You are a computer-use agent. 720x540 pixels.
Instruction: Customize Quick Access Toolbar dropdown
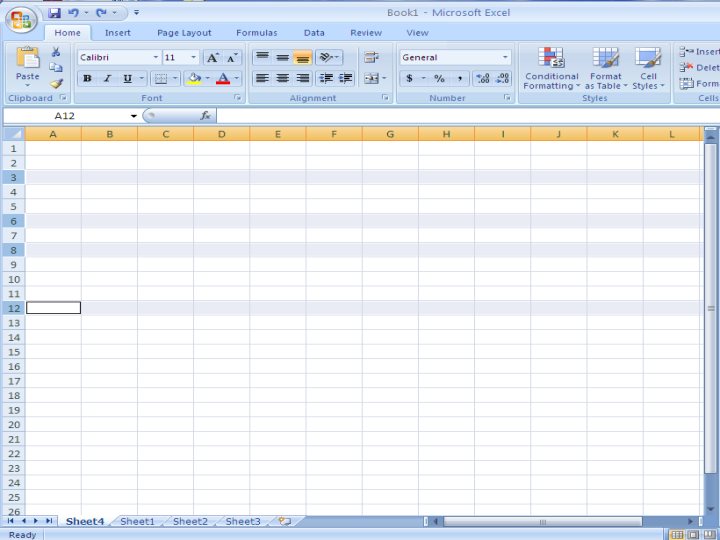[x=136, y=13]
